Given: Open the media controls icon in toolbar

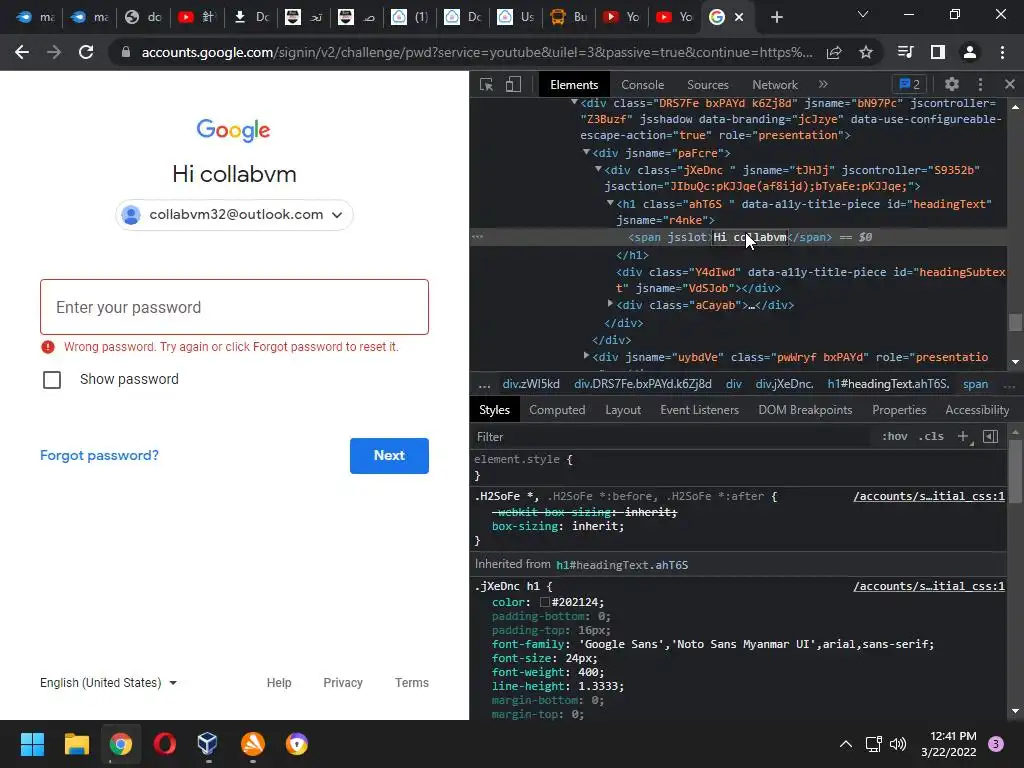Looking at the screenshot, I should (905, 52).
